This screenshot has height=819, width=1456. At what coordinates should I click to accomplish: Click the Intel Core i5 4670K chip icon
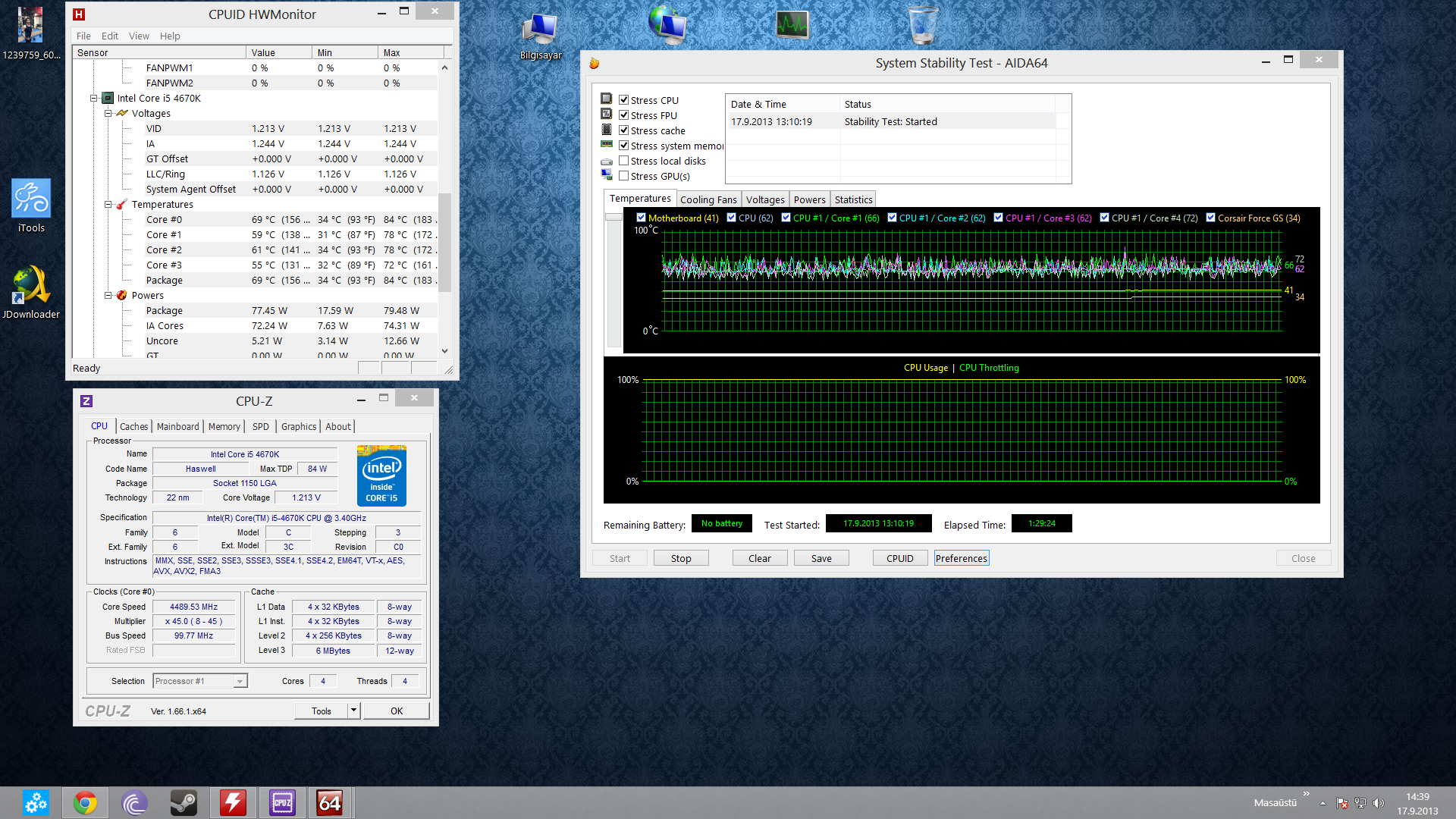(x=108, y=98)
